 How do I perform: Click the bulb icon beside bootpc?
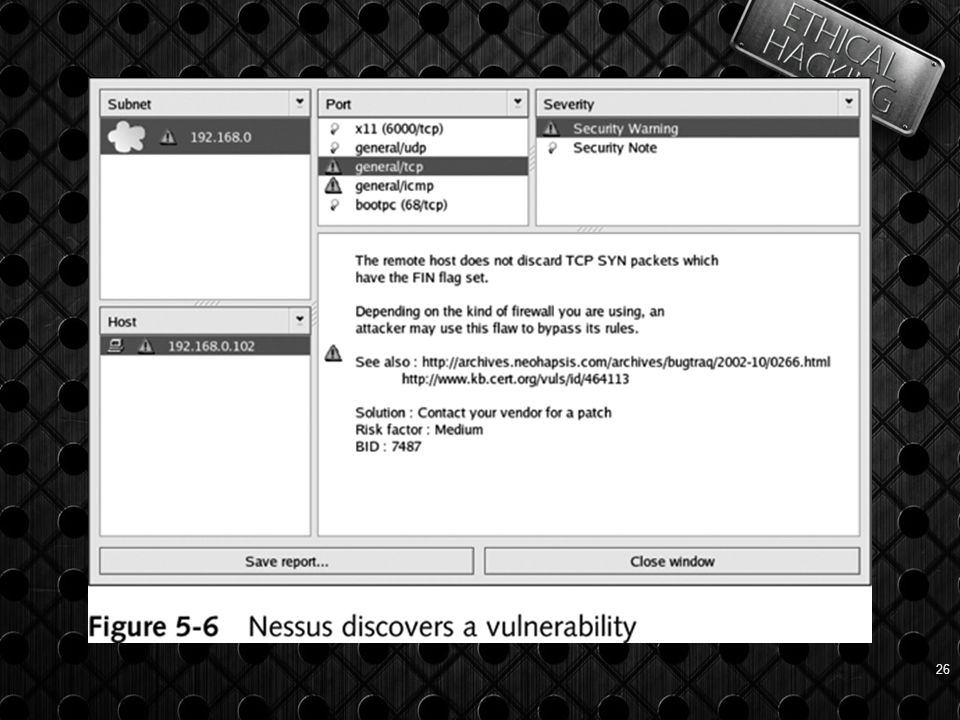coord(334,205)
